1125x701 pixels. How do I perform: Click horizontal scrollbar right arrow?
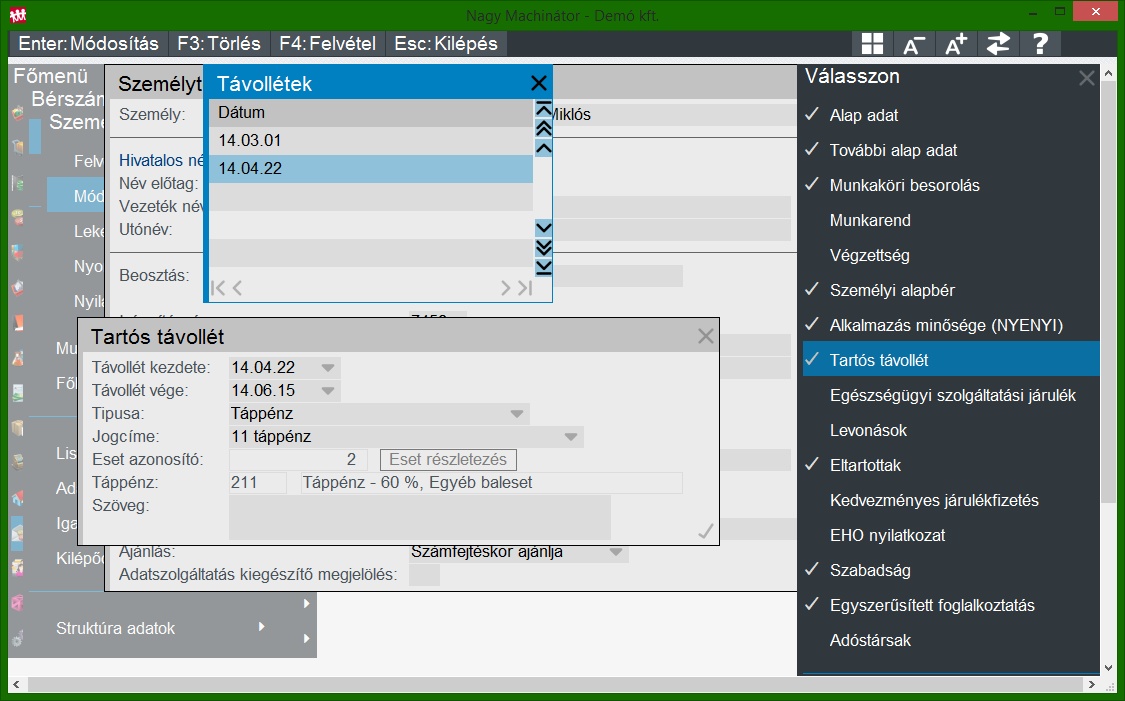[1091, 684]
